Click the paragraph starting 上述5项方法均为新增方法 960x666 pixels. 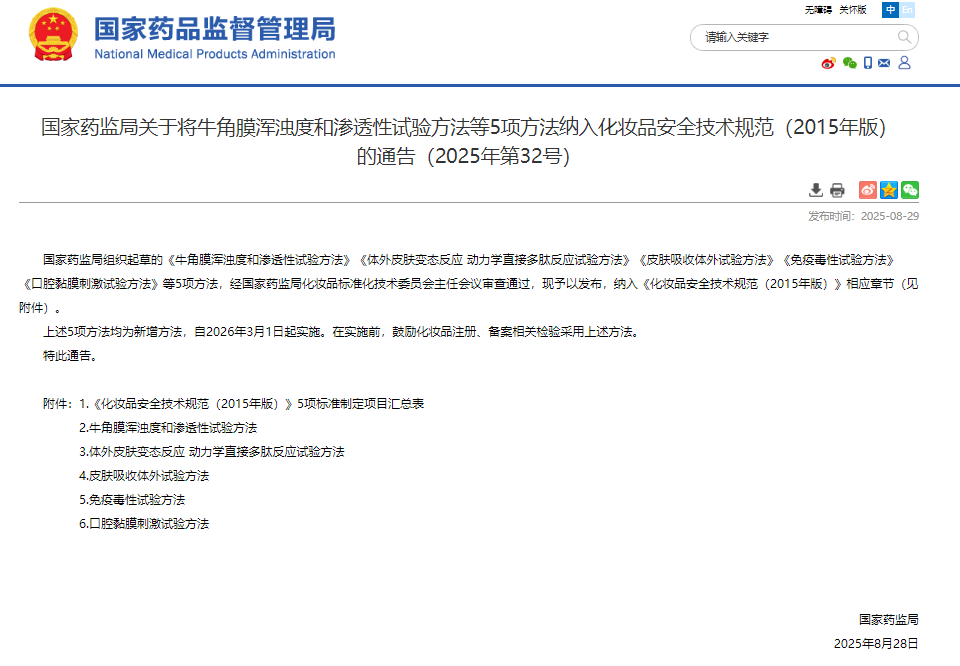[x=340, y=332]
